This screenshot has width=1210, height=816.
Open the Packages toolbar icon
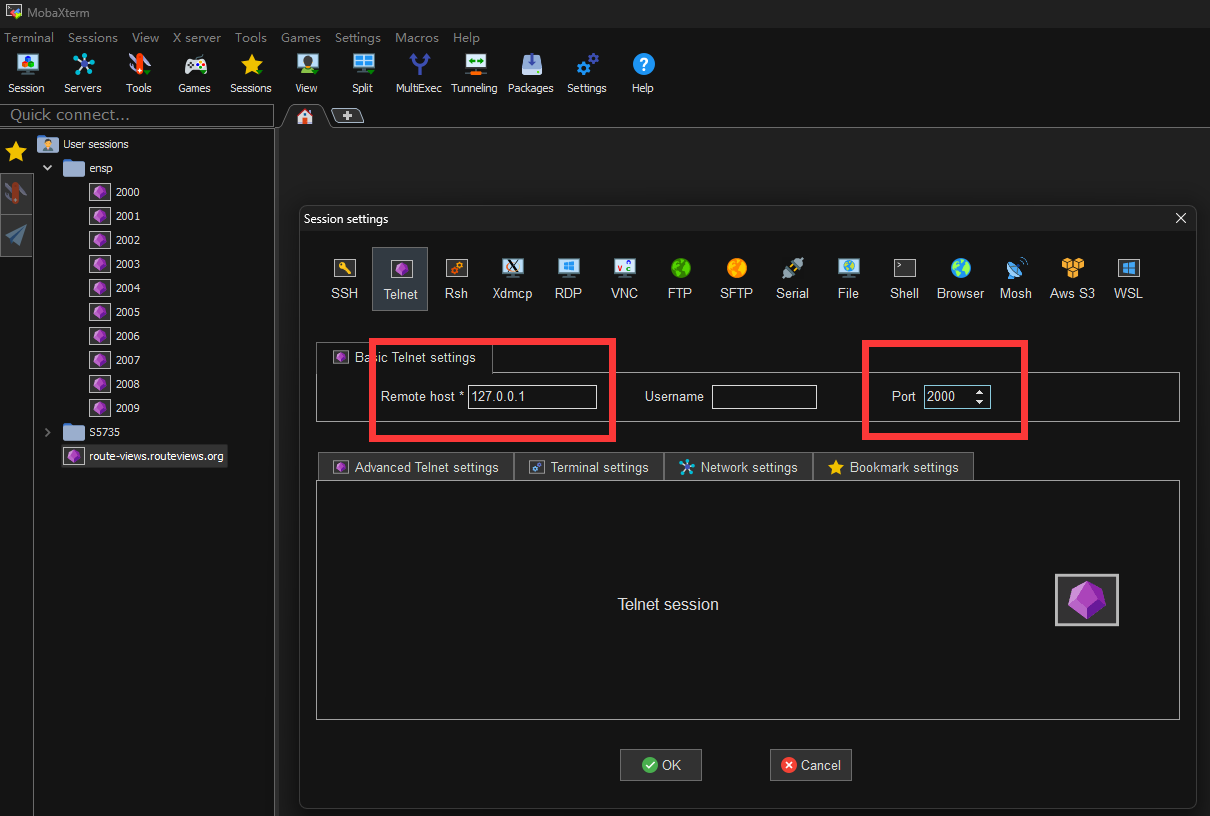(x=530, y=74)
